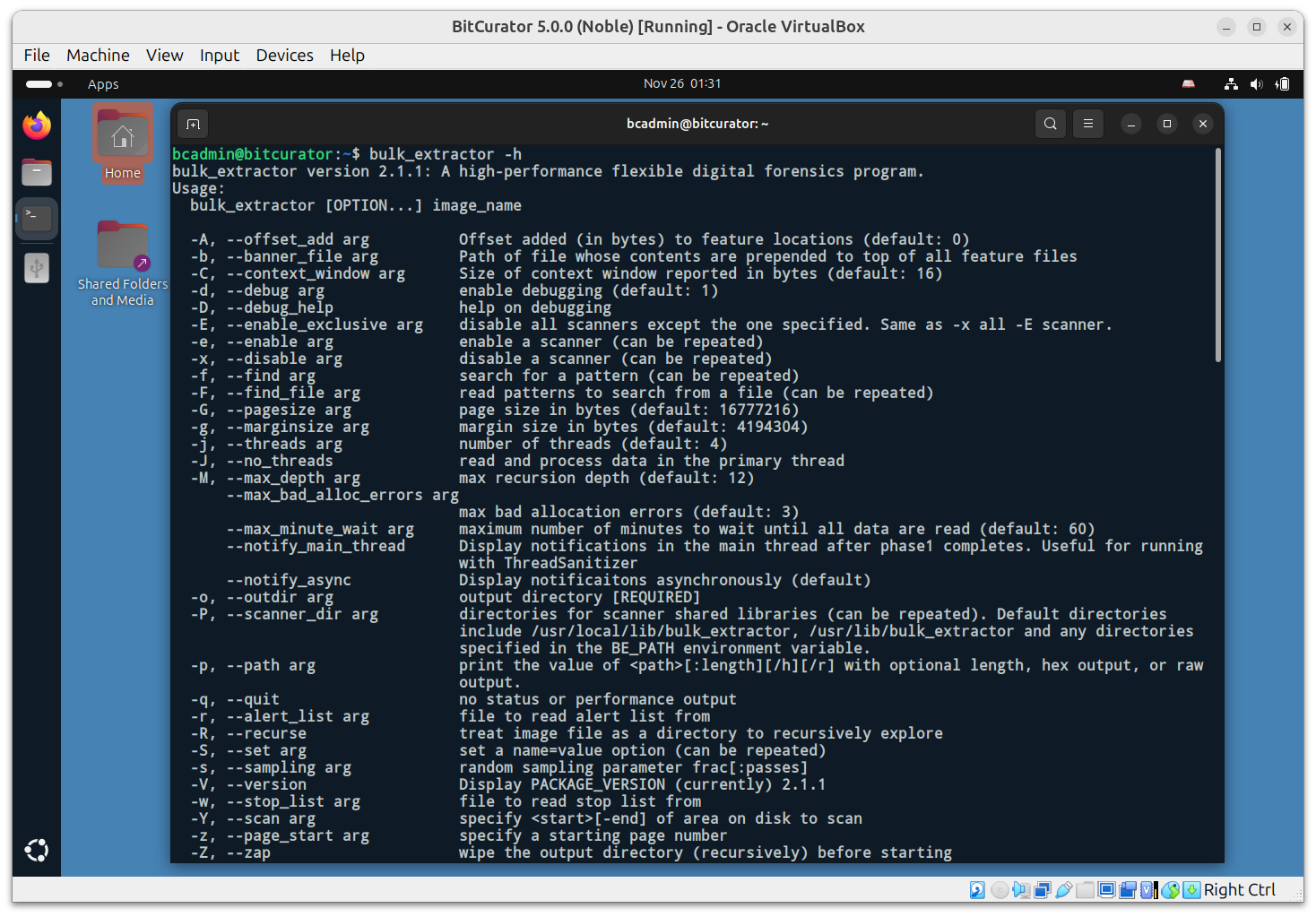Click the VirtualBox audio status icon
The image size is (1316, 917).
click(1021, 889)
